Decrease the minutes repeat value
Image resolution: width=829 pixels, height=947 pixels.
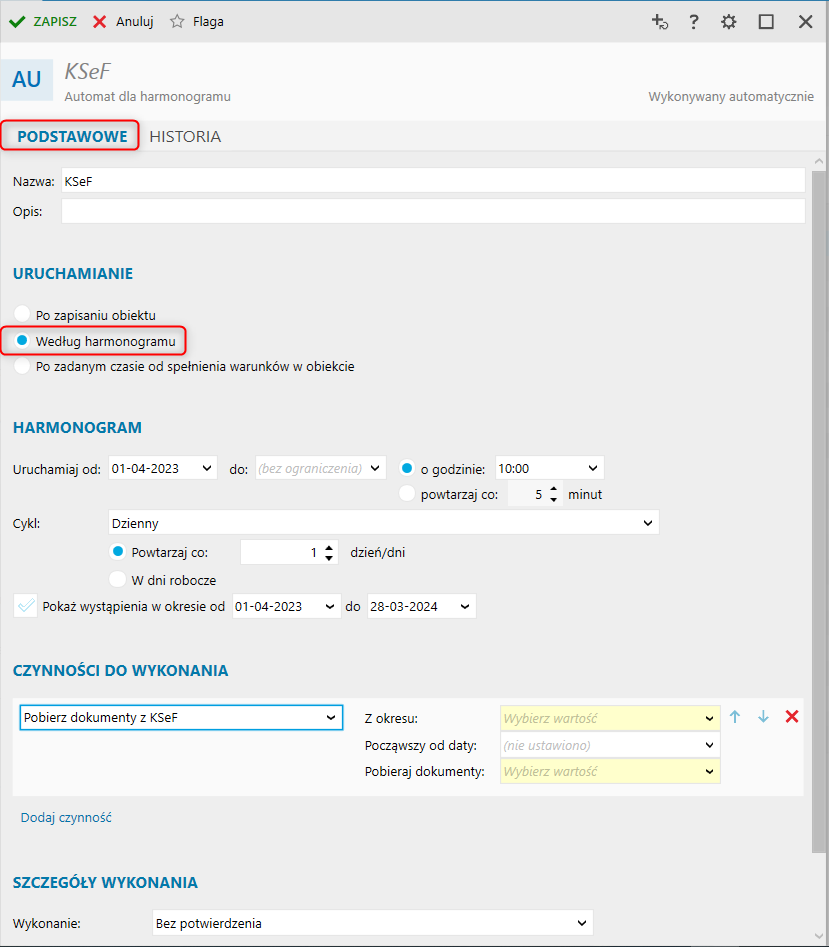(554, 500)
